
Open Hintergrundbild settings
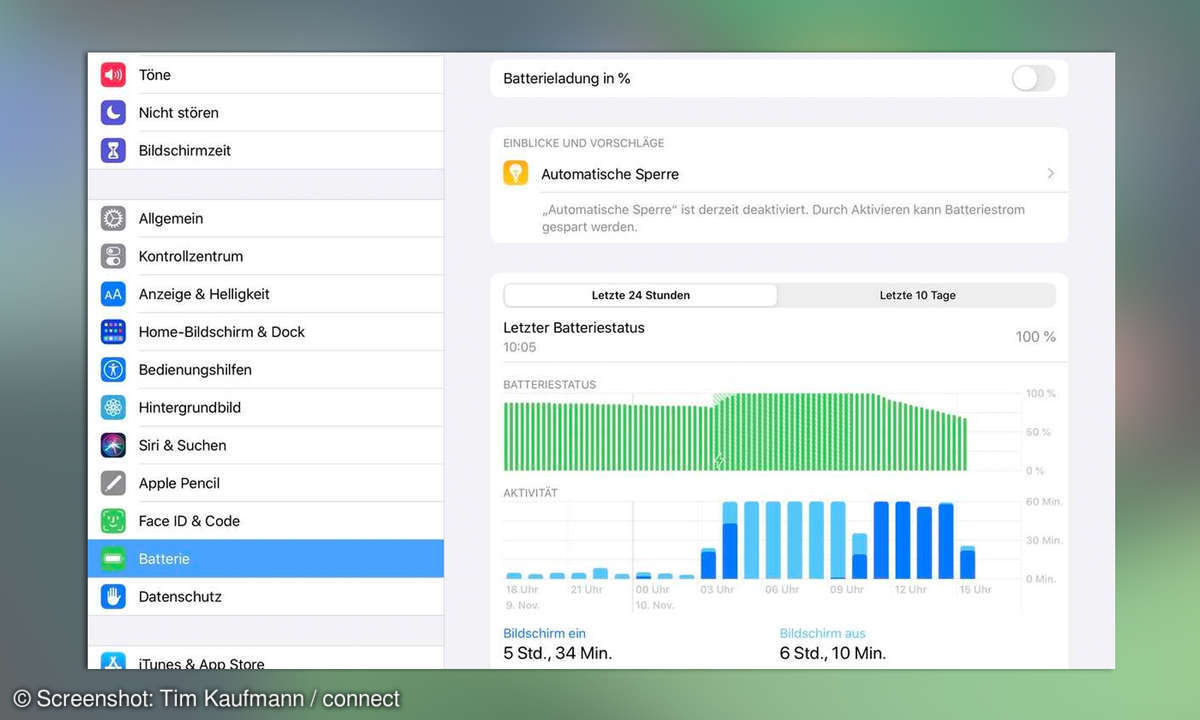(x=266, y=407)
